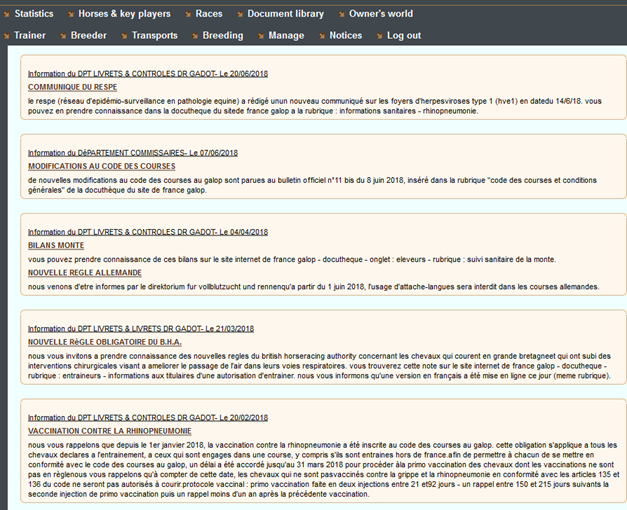This screenshot has width=627, height=510.
Task: Click the arrow icon beside Document library
Action: [x=239, y=15]
